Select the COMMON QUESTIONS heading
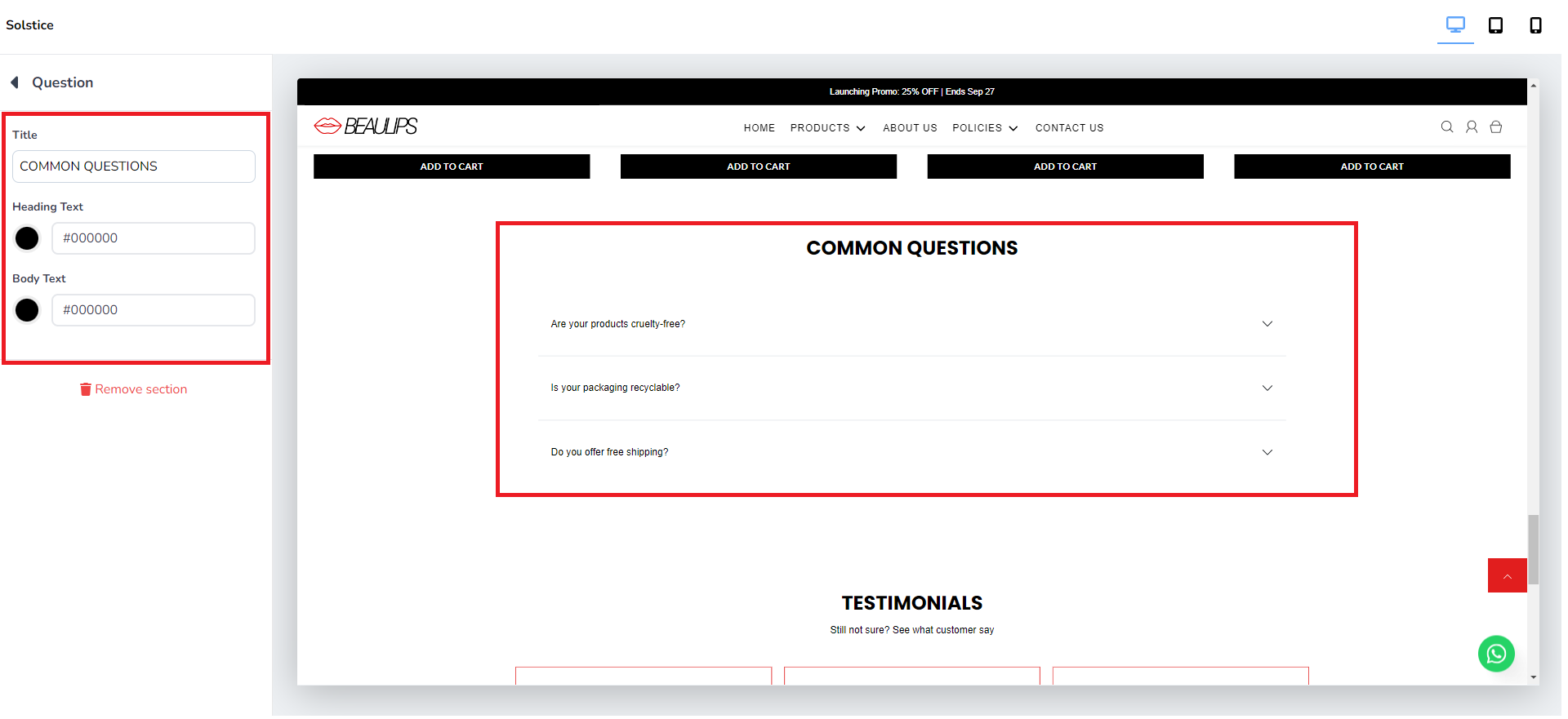 pyautogui.click(x=911, y=248)
